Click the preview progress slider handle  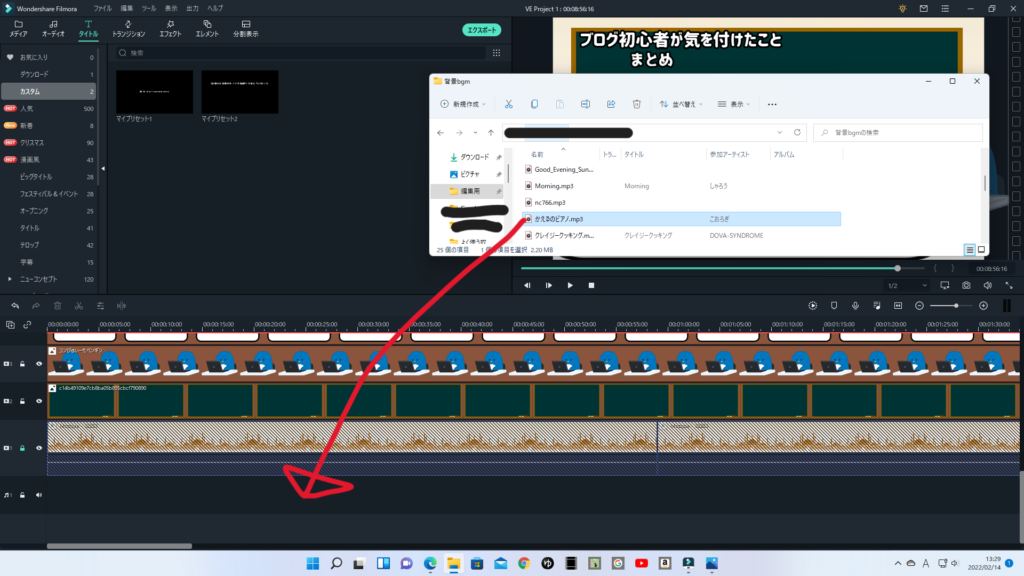897,268
